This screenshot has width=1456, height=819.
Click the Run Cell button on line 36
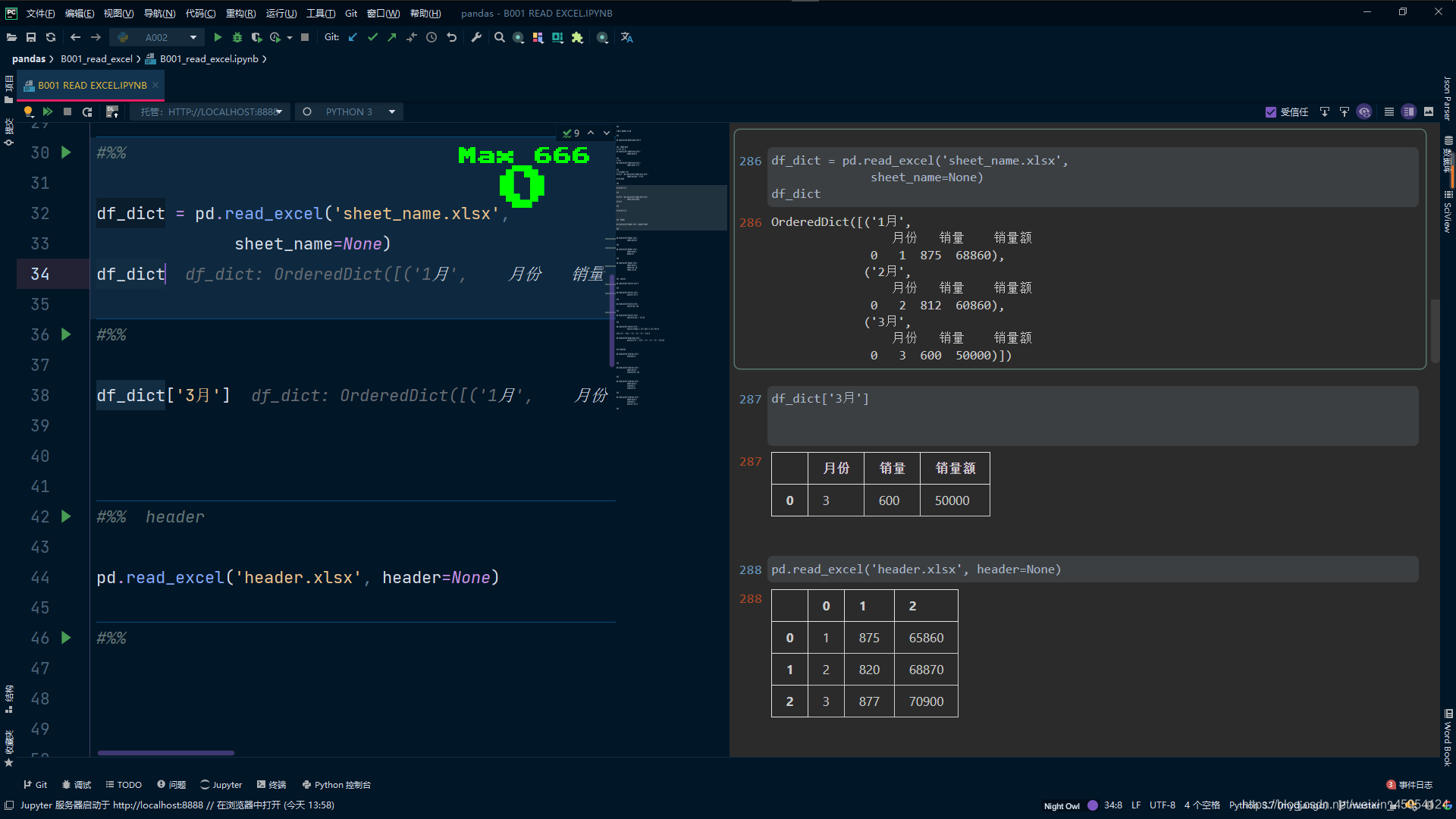[66, 334]
